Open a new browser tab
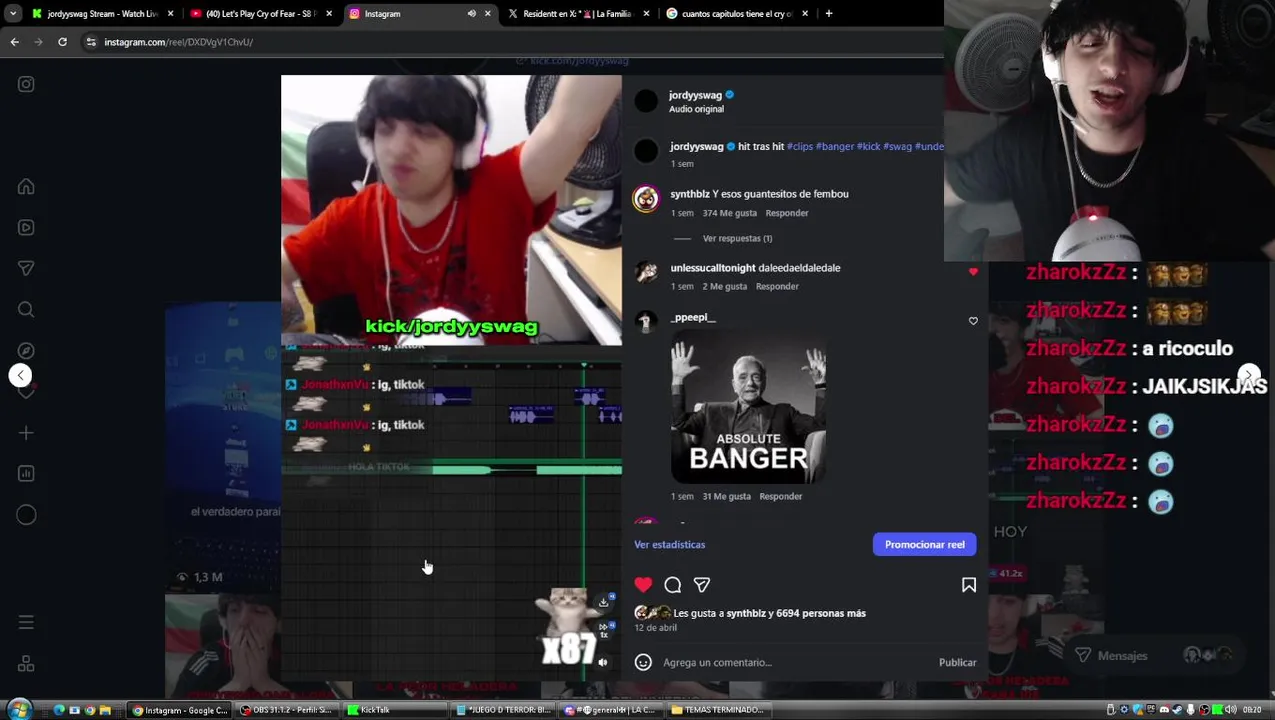1275x720 pixels. coord(828,14)
